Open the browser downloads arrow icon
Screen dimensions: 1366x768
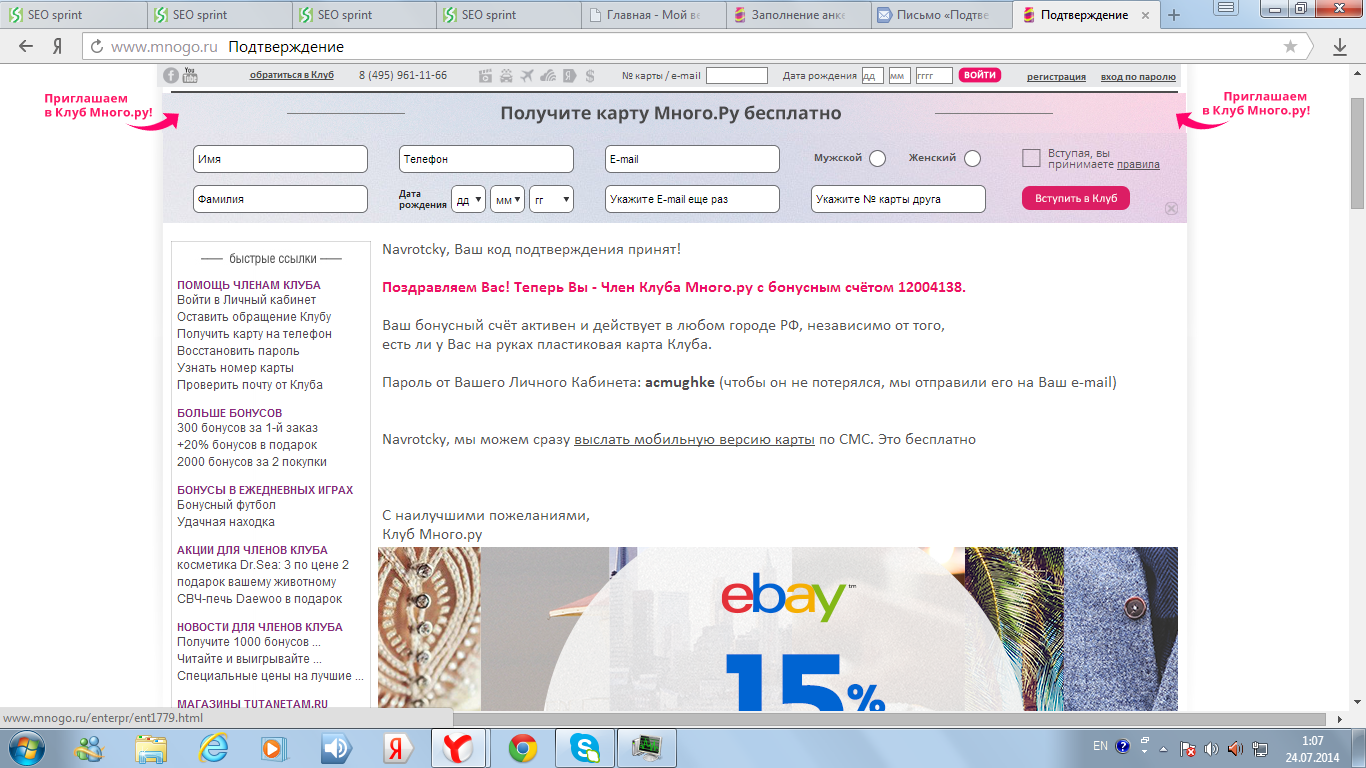click(x=1340, y=46)
